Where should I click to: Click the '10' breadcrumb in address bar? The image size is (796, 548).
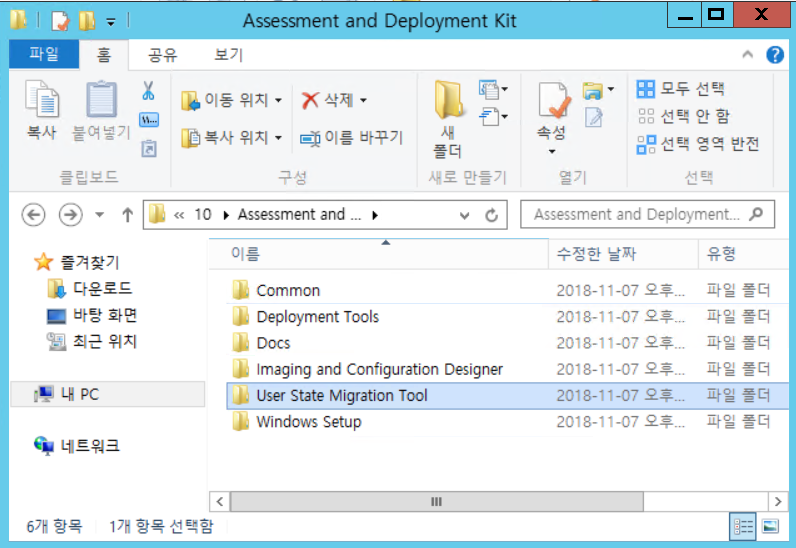pyautogui.click(x=203, y=215)
